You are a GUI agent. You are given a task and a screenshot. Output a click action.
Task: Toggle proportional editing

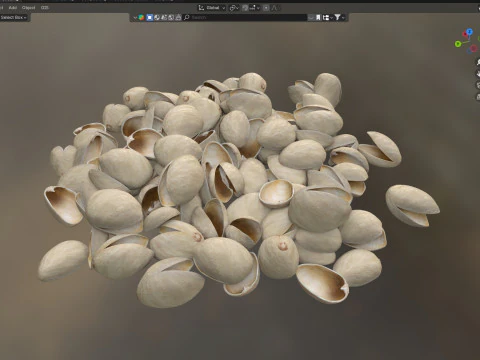pyautogui.click(x=266, y=8)
